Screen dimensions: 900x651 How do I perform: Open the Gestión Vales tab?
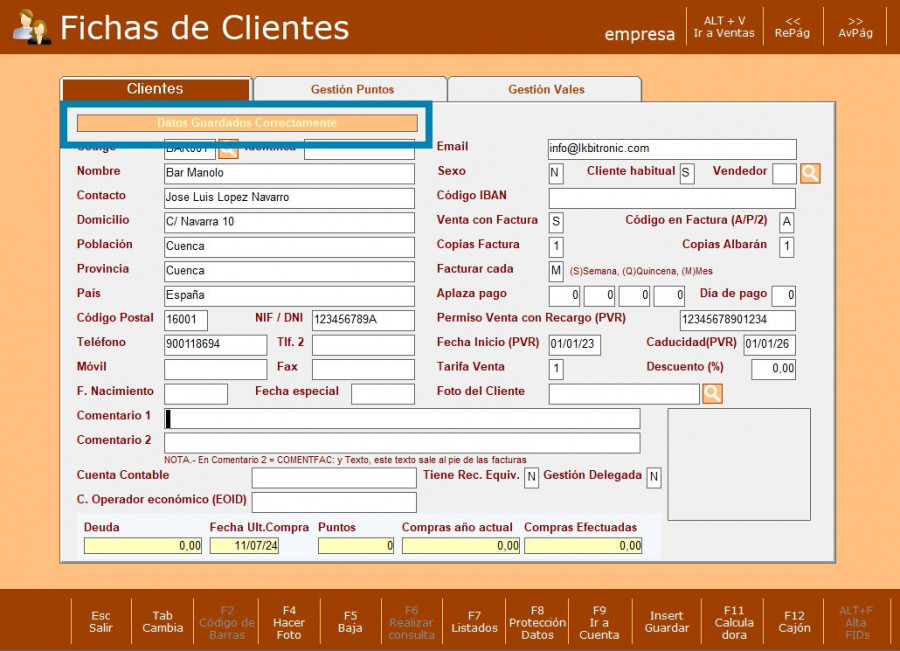[x=546, y=90]
